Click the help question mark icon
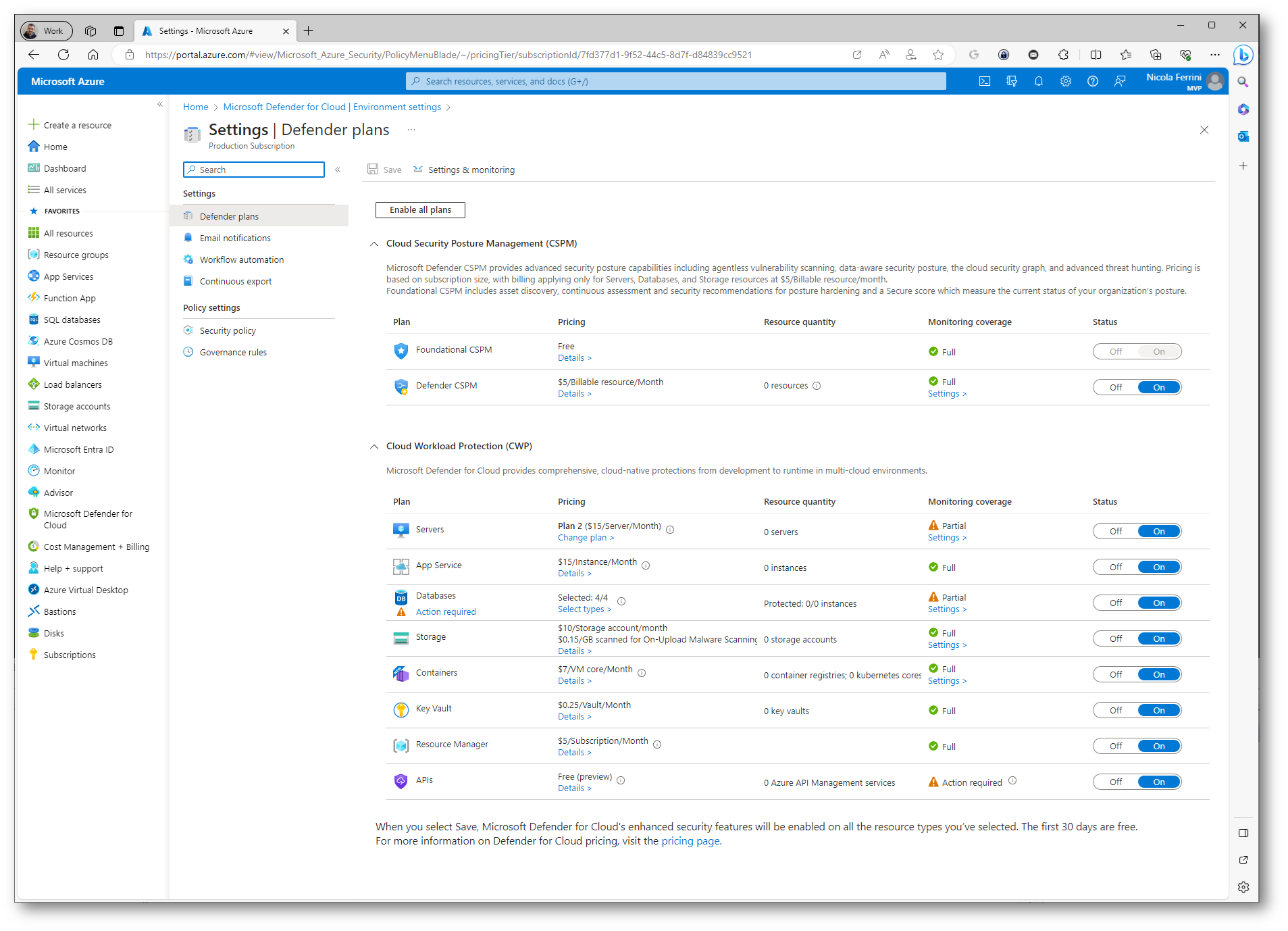Viewport: 1288px width, 931px height. click(1093, 81)
